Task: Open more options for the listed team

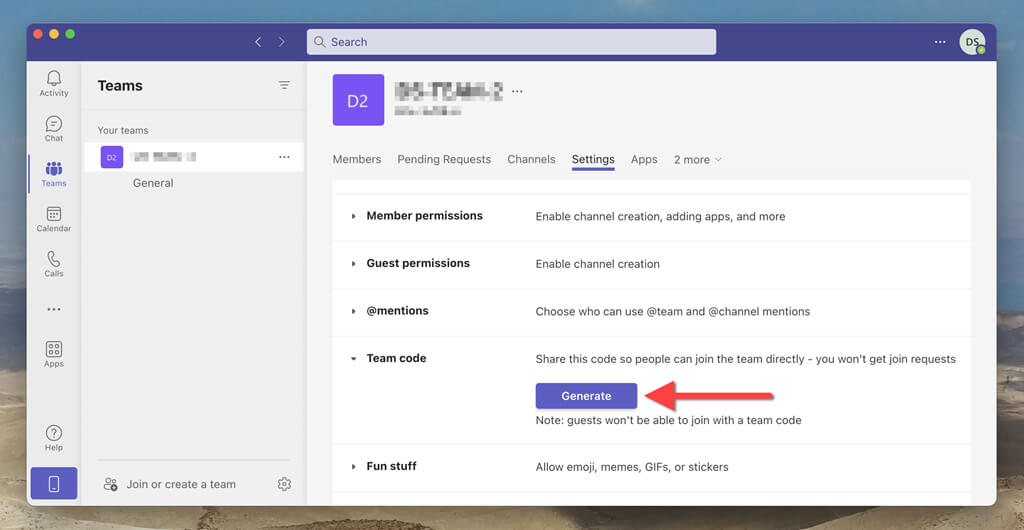Action: tap(284, 157)
